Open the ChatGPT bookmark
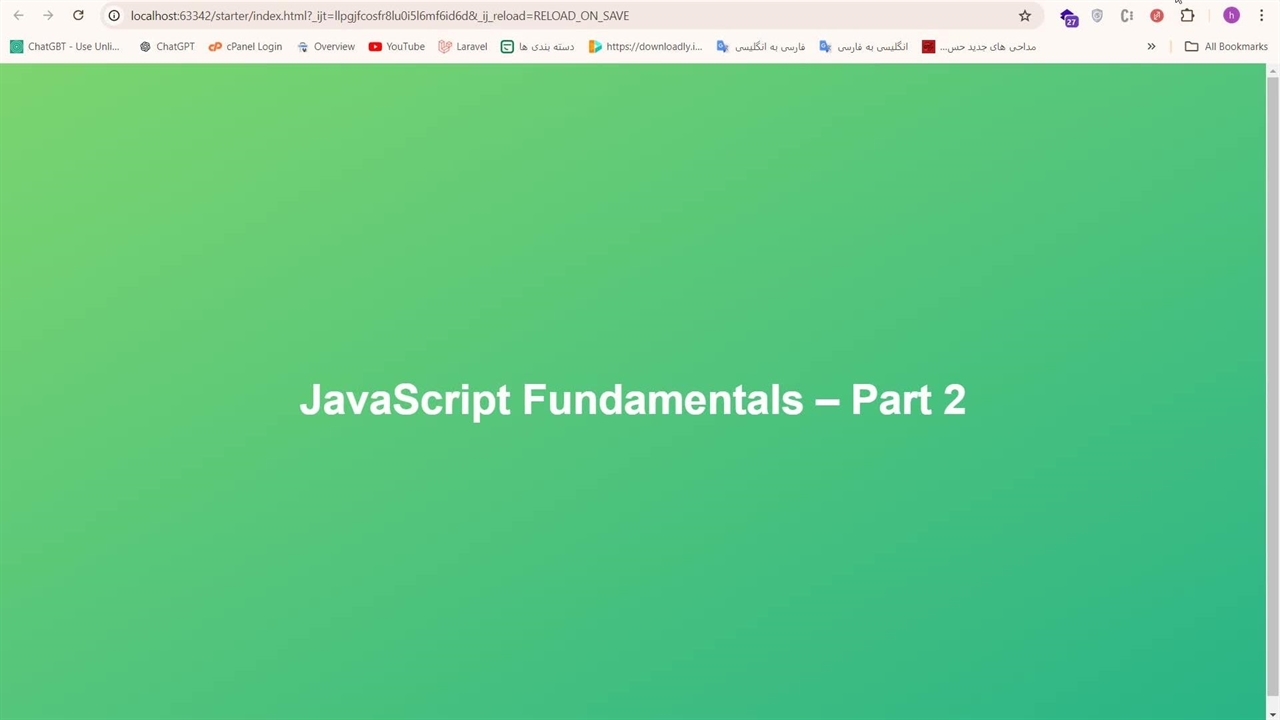 167,46
